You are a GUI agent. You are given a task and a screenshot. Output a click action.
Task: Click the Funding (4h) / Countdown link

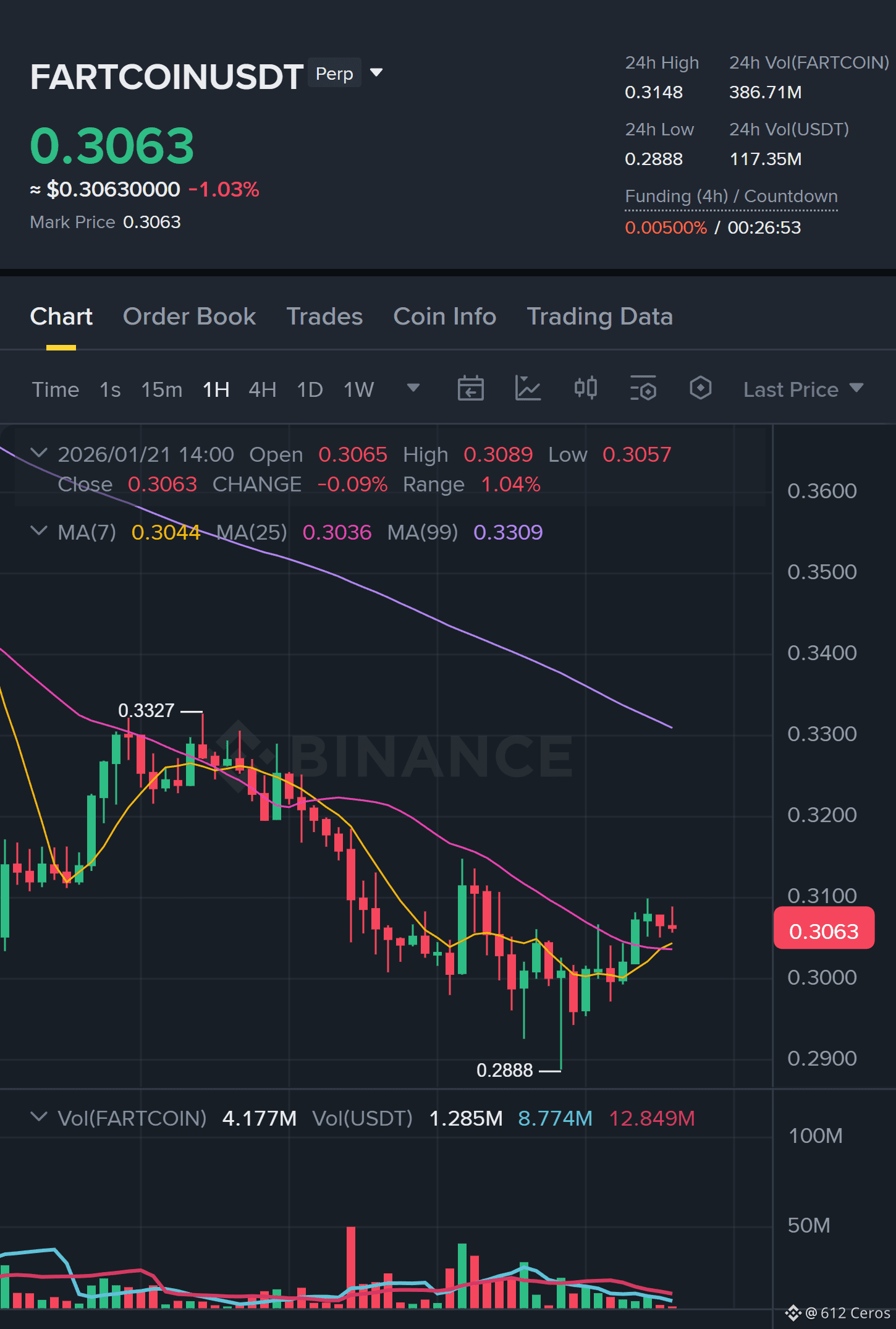731,197
